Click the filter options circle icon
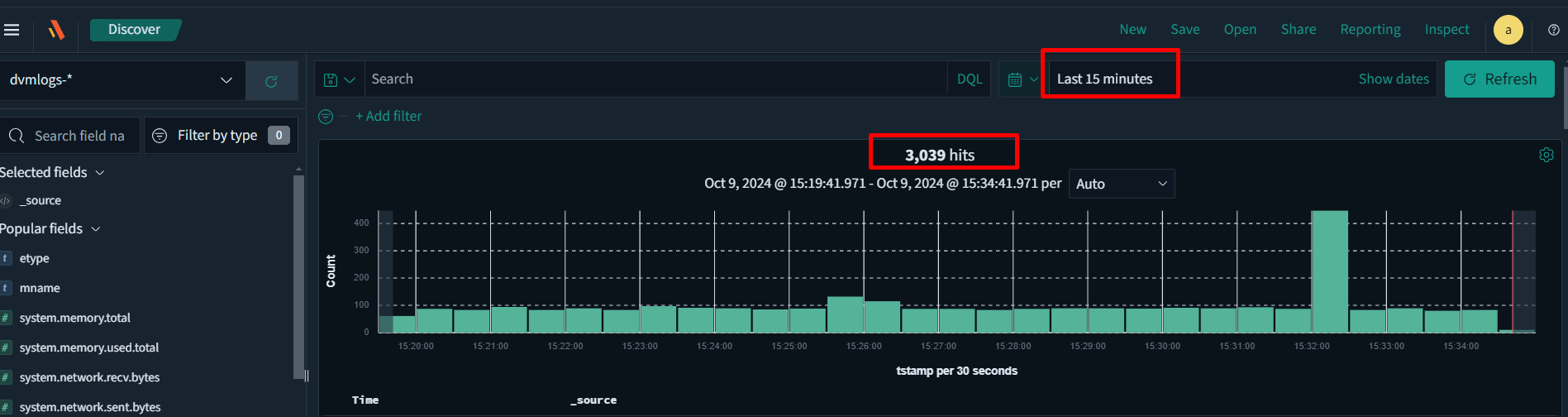 coord(326,117)
